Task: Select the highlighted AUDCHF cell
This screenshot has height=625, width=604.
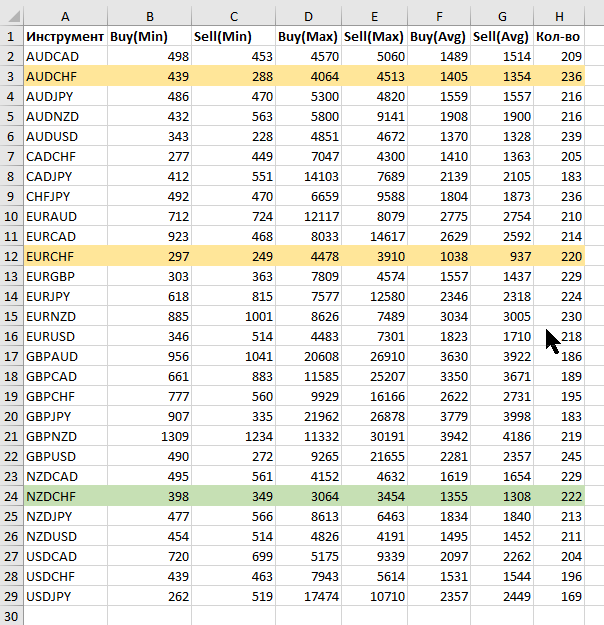Action: (x=65, y=76)
